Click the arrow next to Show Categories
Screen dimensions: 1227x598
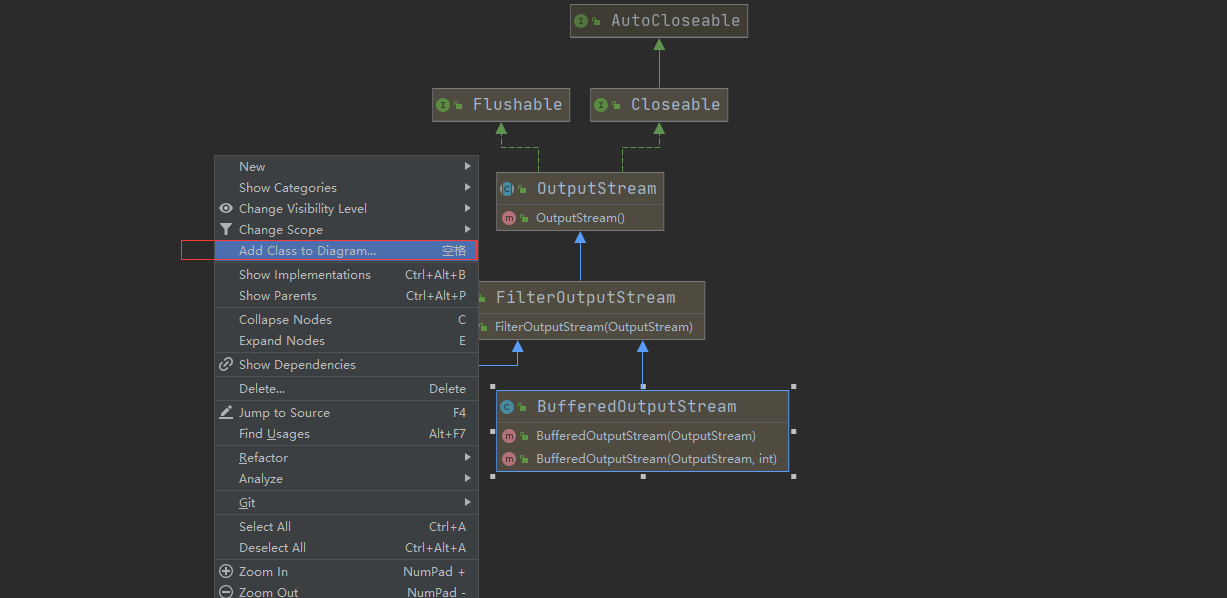pos(467,188)
